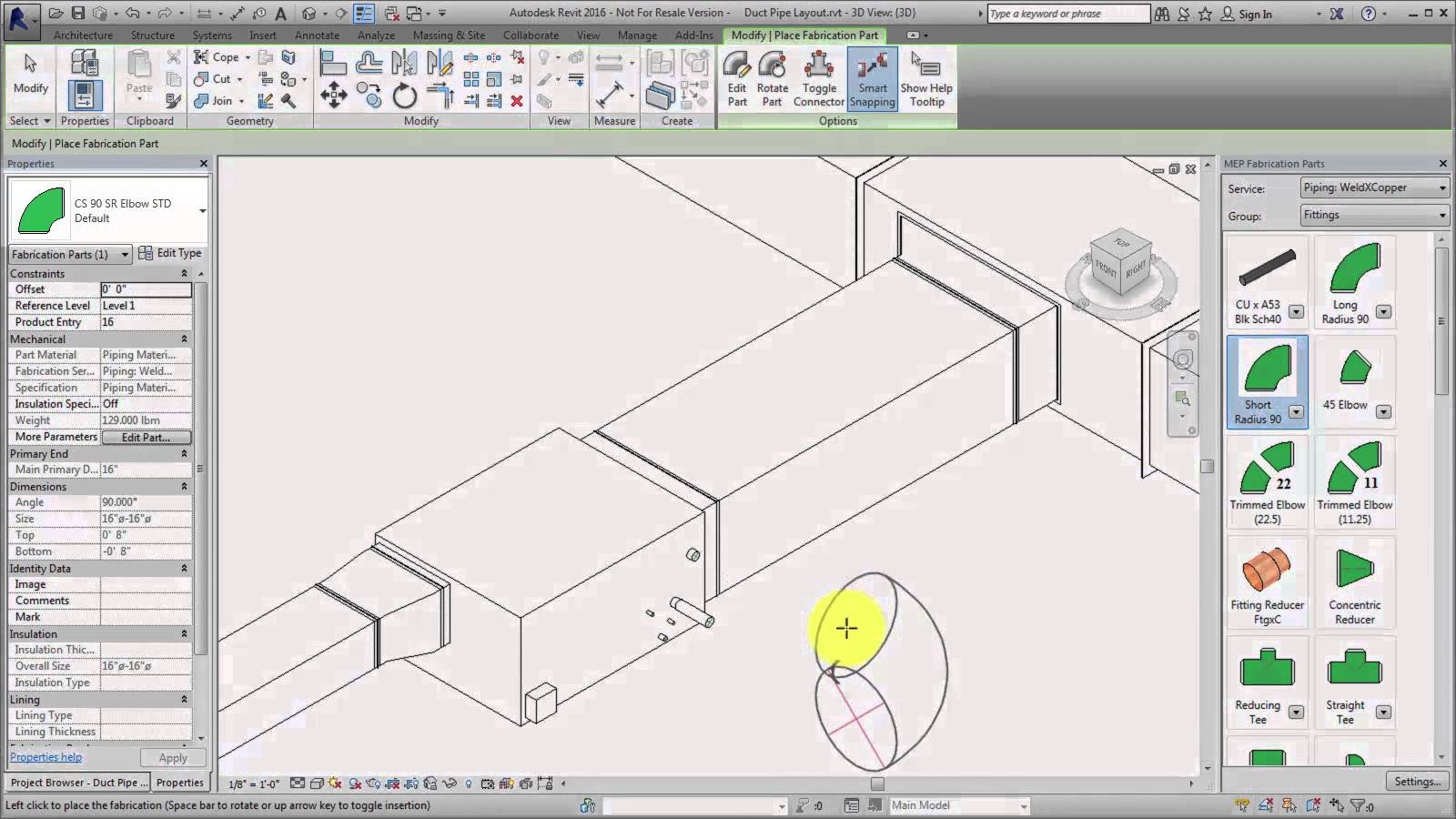Screen dimensions: 1456x819
Task: Open the Service dropdown Piping: WeldXCopper
Action: 1373,188
